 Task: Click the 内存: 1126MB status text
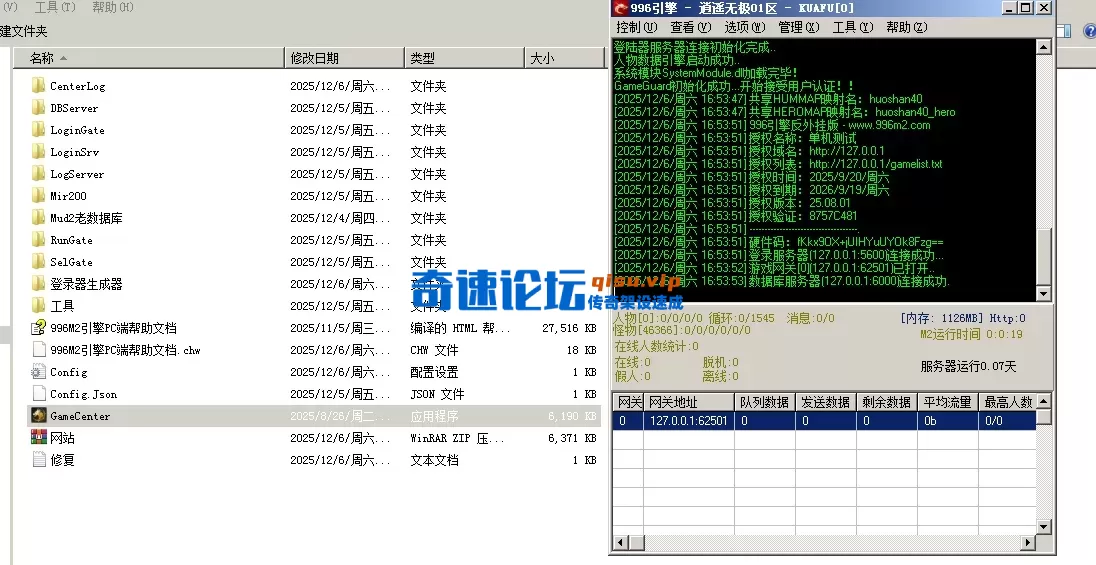[942, 318]
